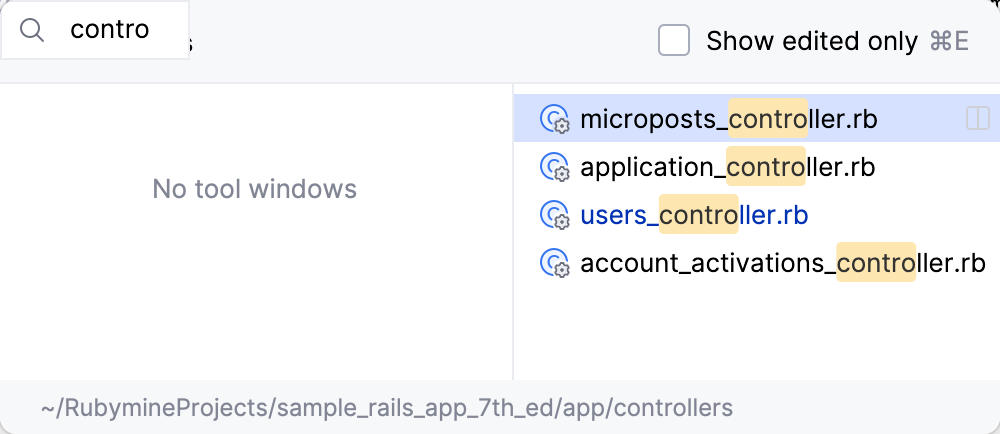This screenshot has width=1000, height=434.
Task: Open application_controller.rb from the list
Action: point(727,167)
